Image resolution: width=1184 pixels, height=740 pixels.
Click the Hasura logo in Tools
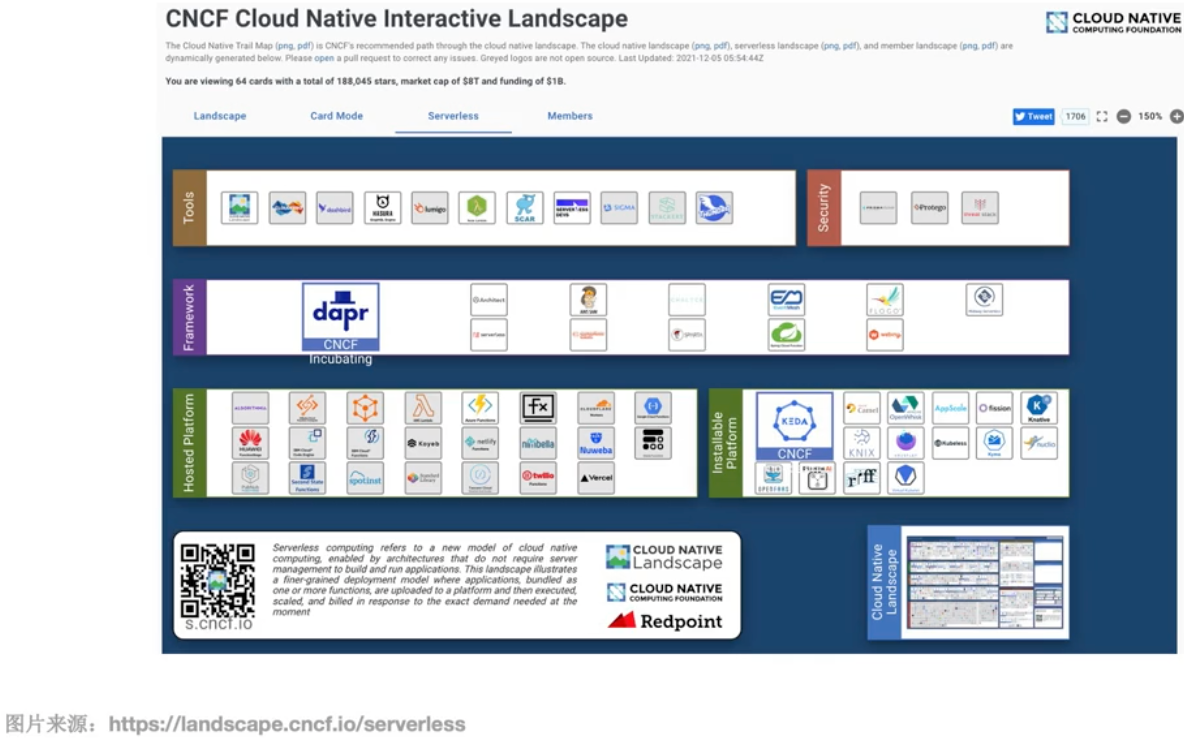coord(383,208)
